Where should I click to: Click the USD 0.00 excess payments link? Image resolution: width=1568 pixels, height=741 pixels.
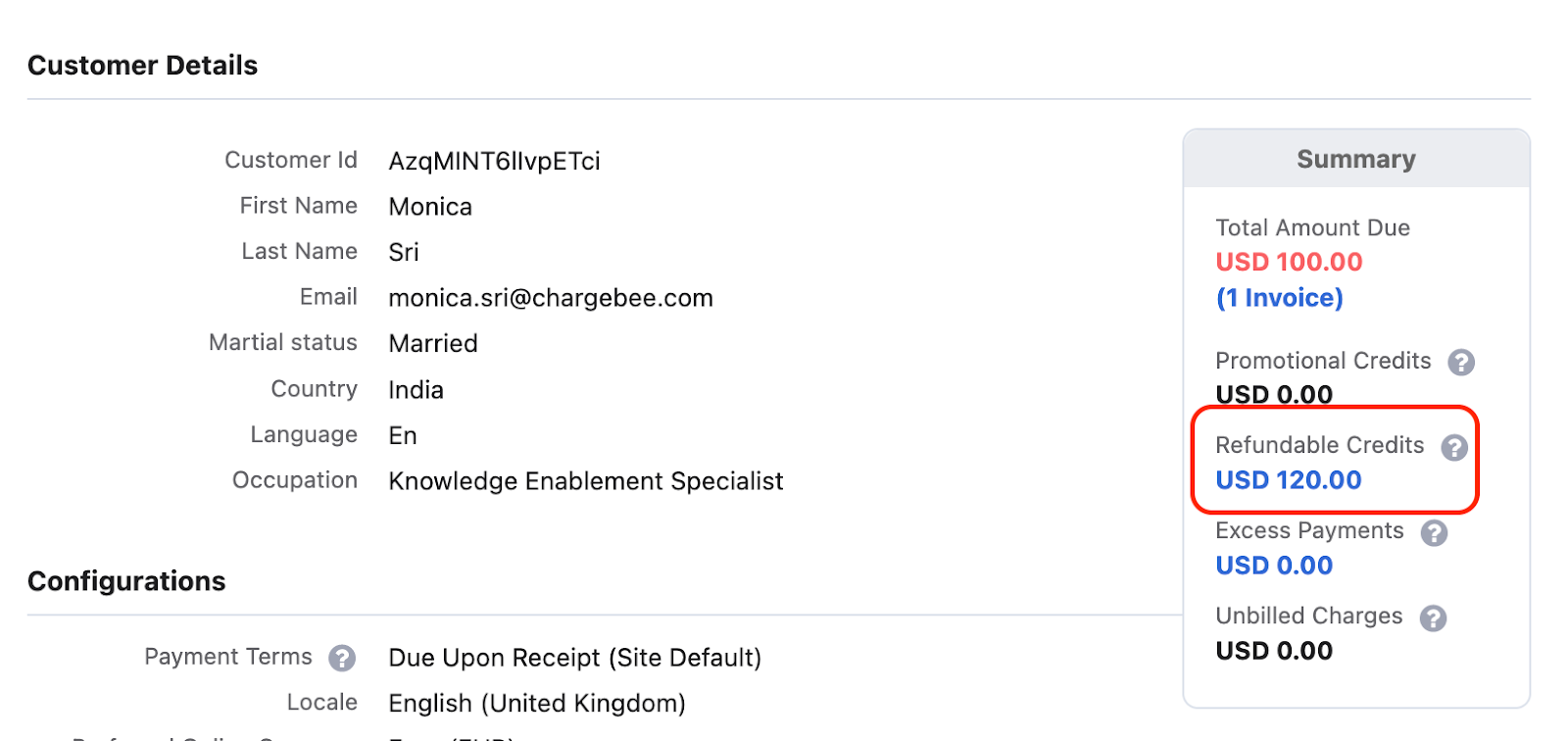click(x=1274, y=566)
